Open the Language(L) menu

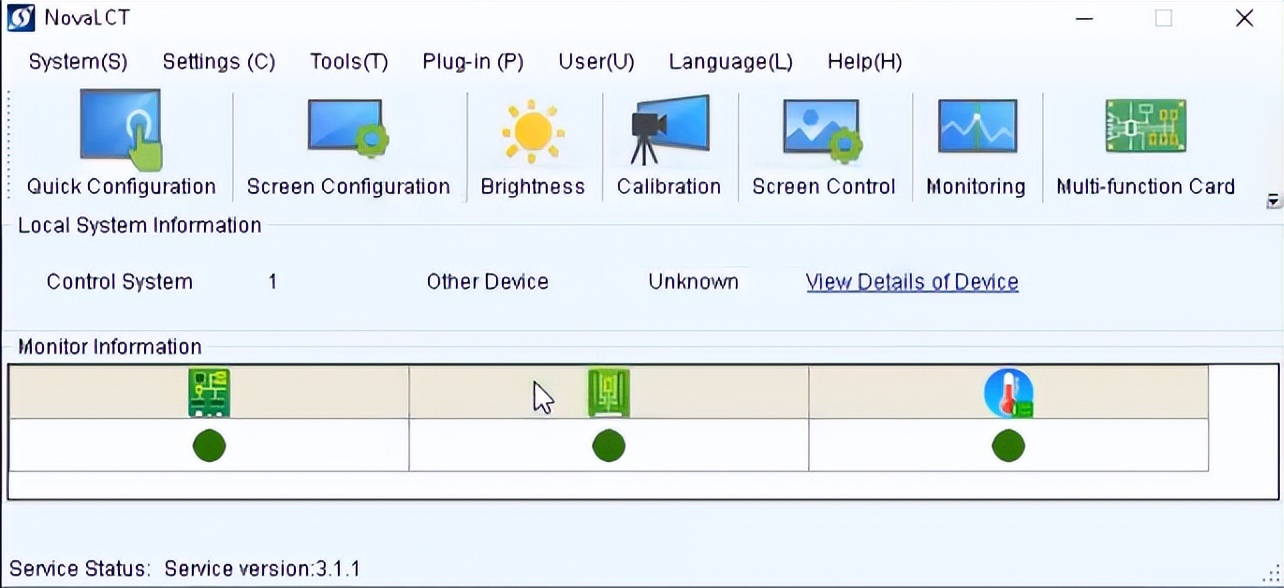(730, 62)
